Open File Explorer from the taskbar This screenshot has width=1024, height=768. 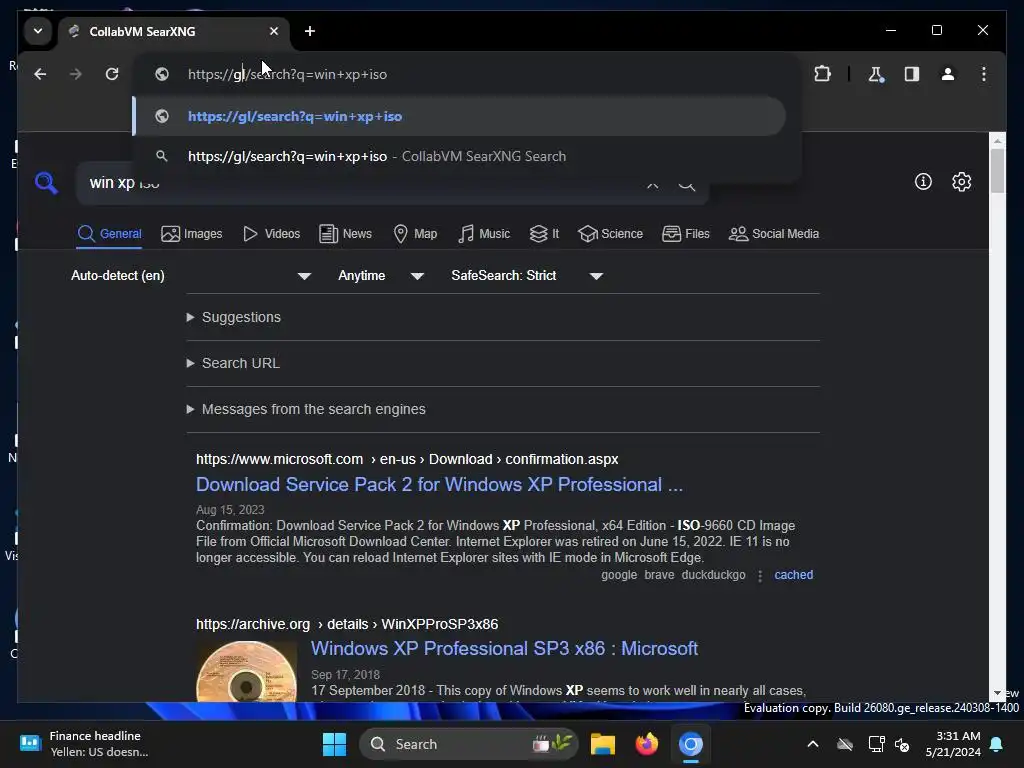(x=603, y=744)
